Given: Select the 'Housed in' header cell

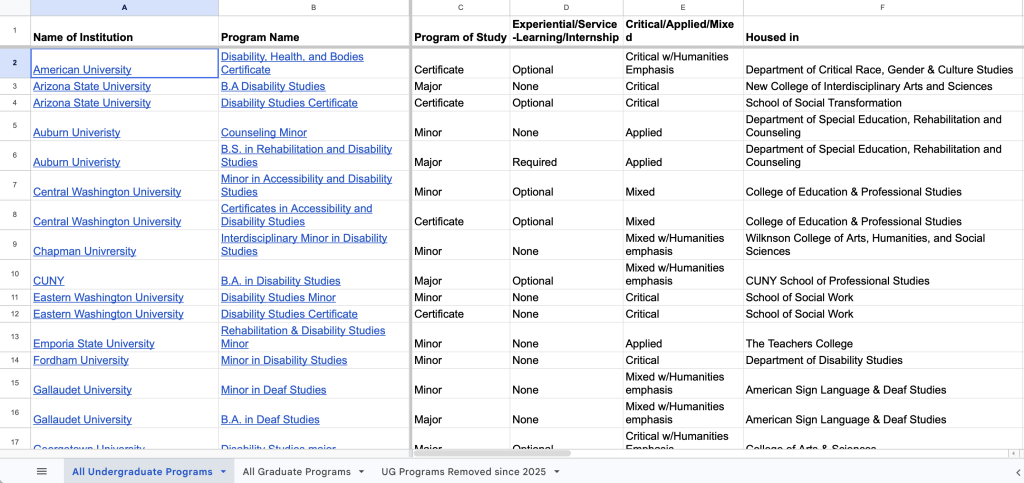Looking at the screenshot, I should [883, 31].
